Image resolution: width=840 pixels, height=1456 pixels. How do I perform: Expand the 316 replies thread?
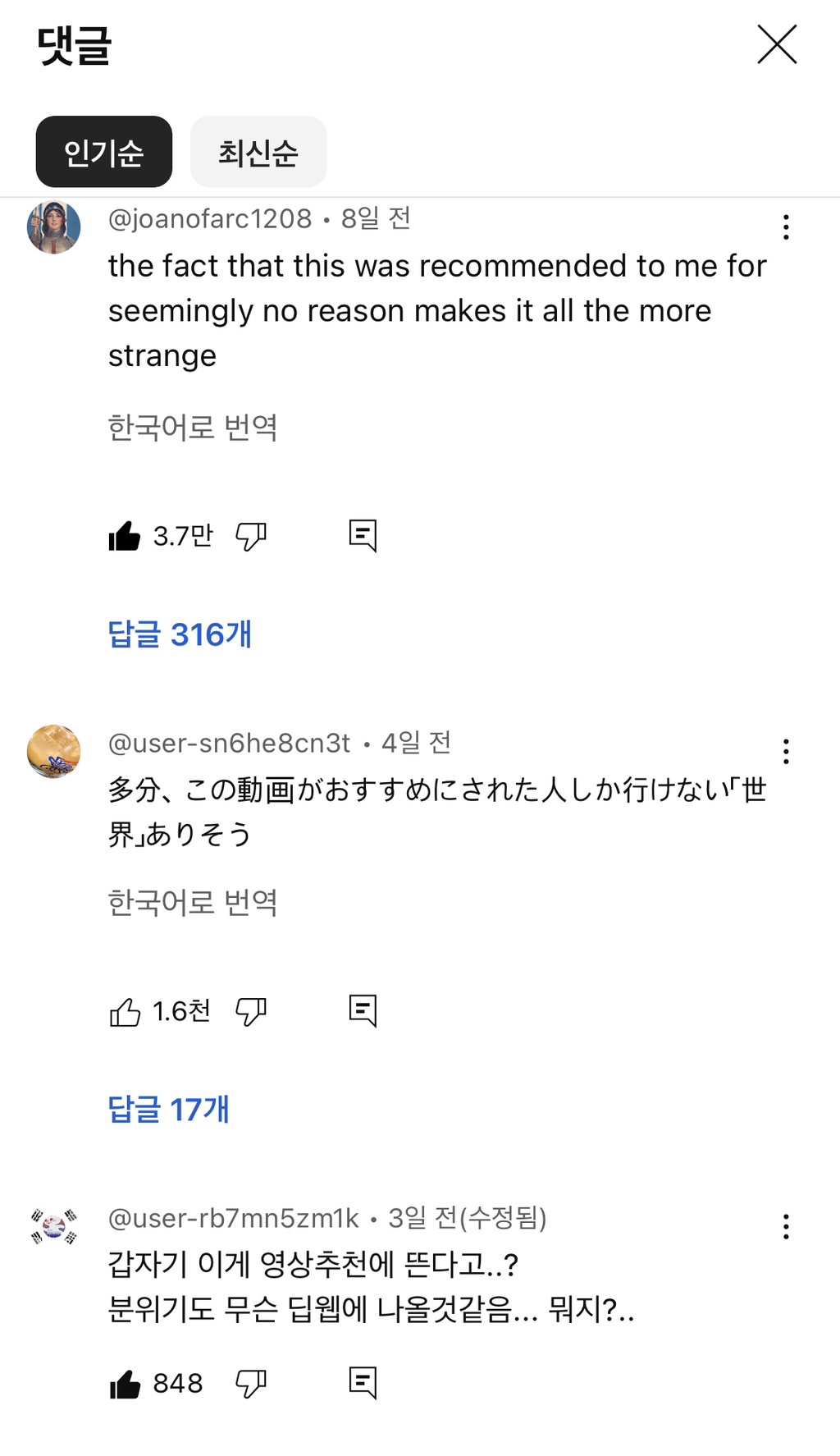[x=180, y=634]
